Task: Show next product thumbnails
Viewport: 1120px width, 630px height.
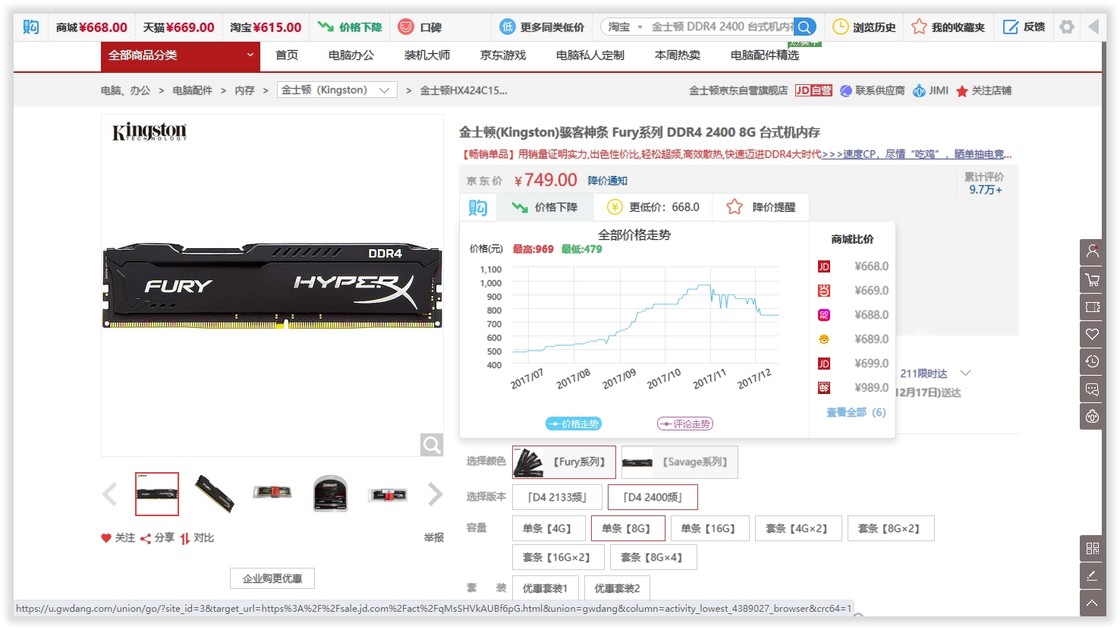Action: (435, 494)
